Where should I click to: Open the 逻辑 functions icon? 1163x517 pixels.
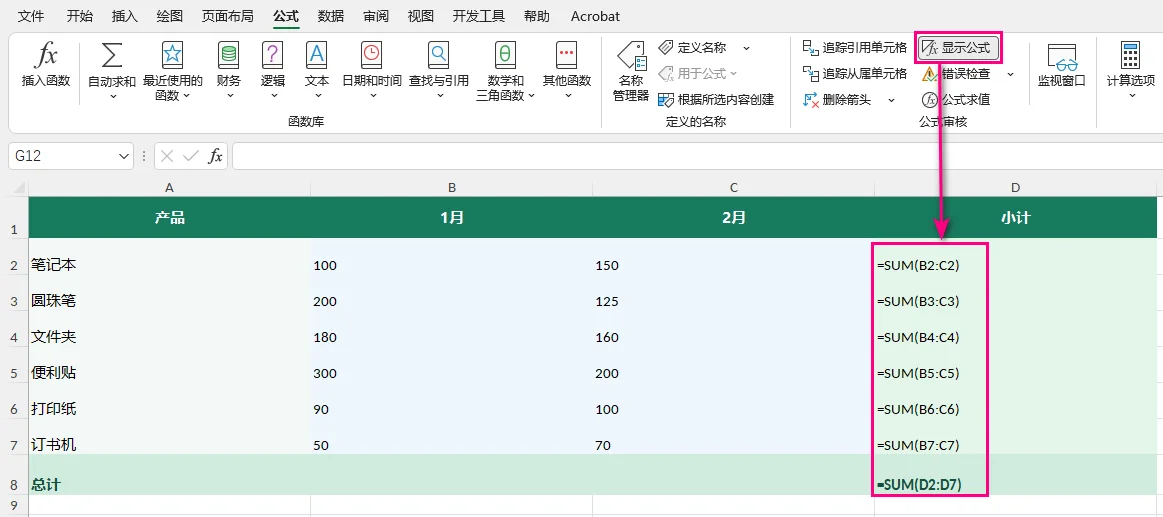tap(273, 55)
